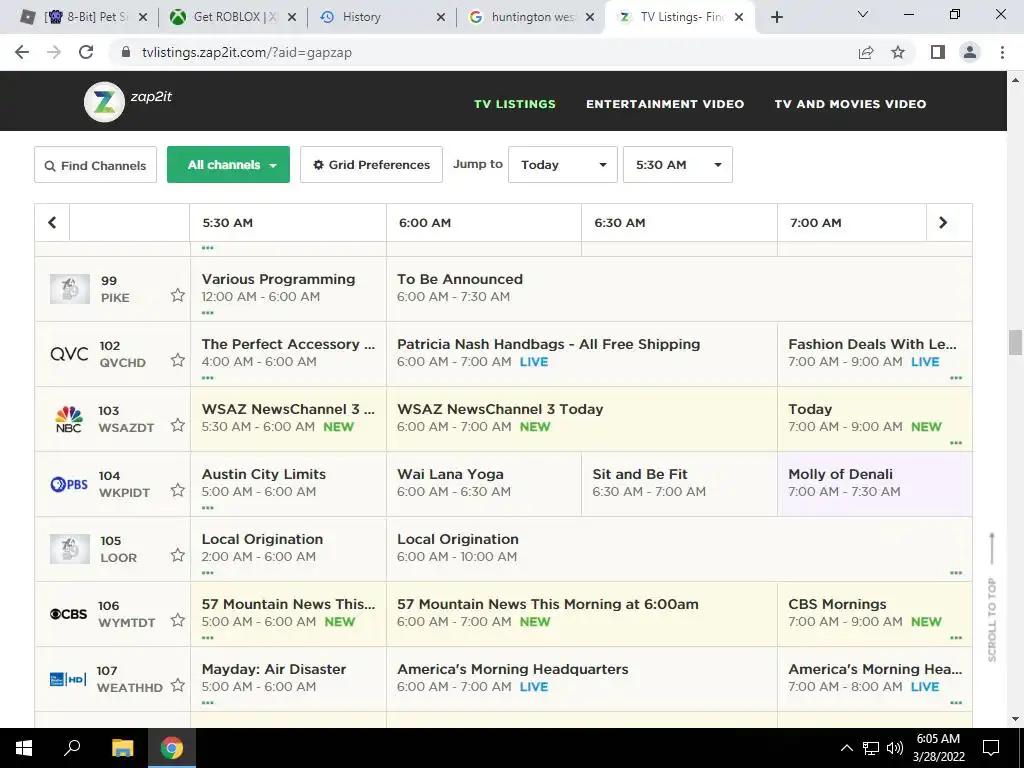Open the All channels dropdown
The height and width of the screenshot is (768, 1024).
click(x=229, y=165)
